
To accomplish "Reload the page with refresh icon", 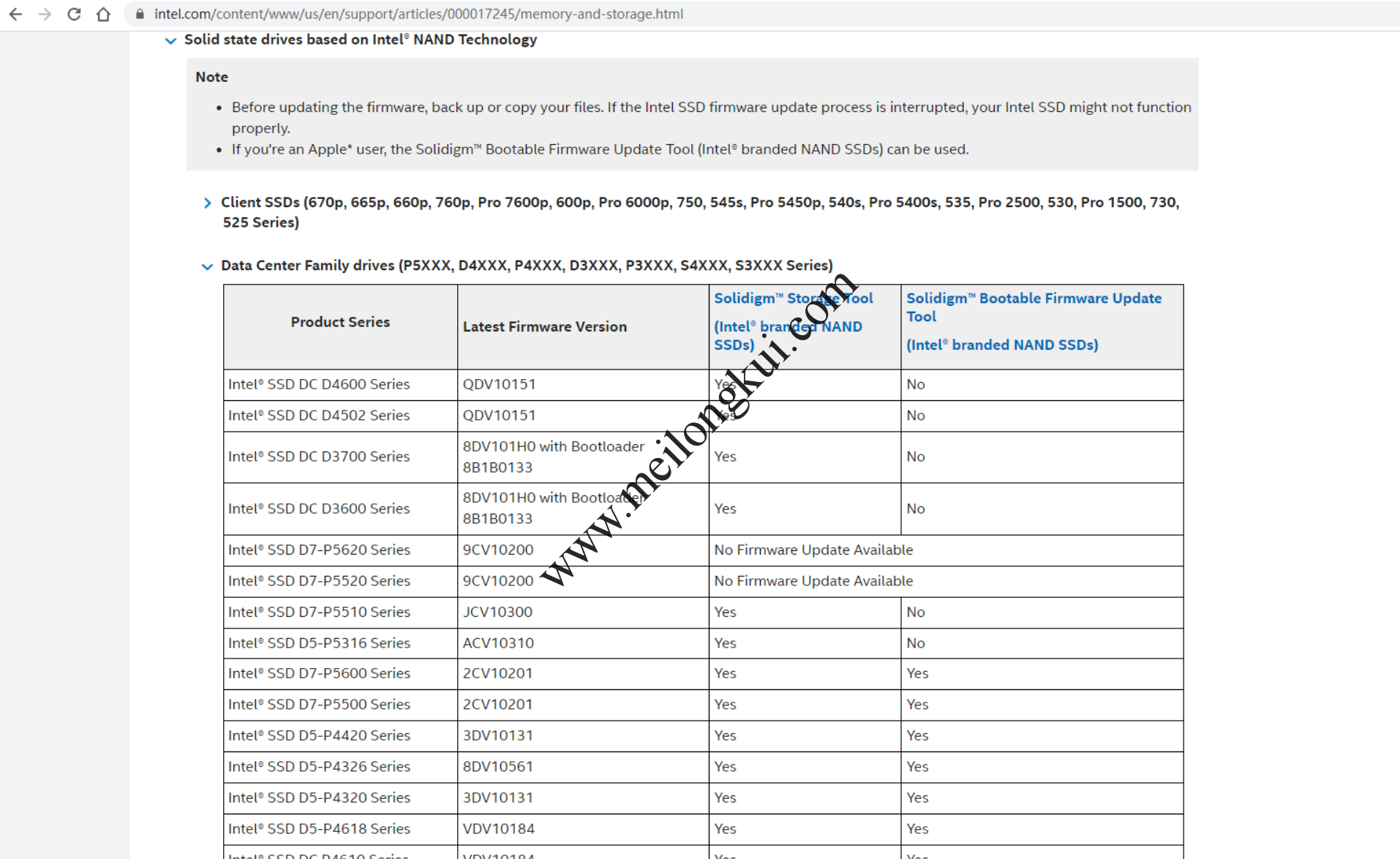I will pos(74,14).
